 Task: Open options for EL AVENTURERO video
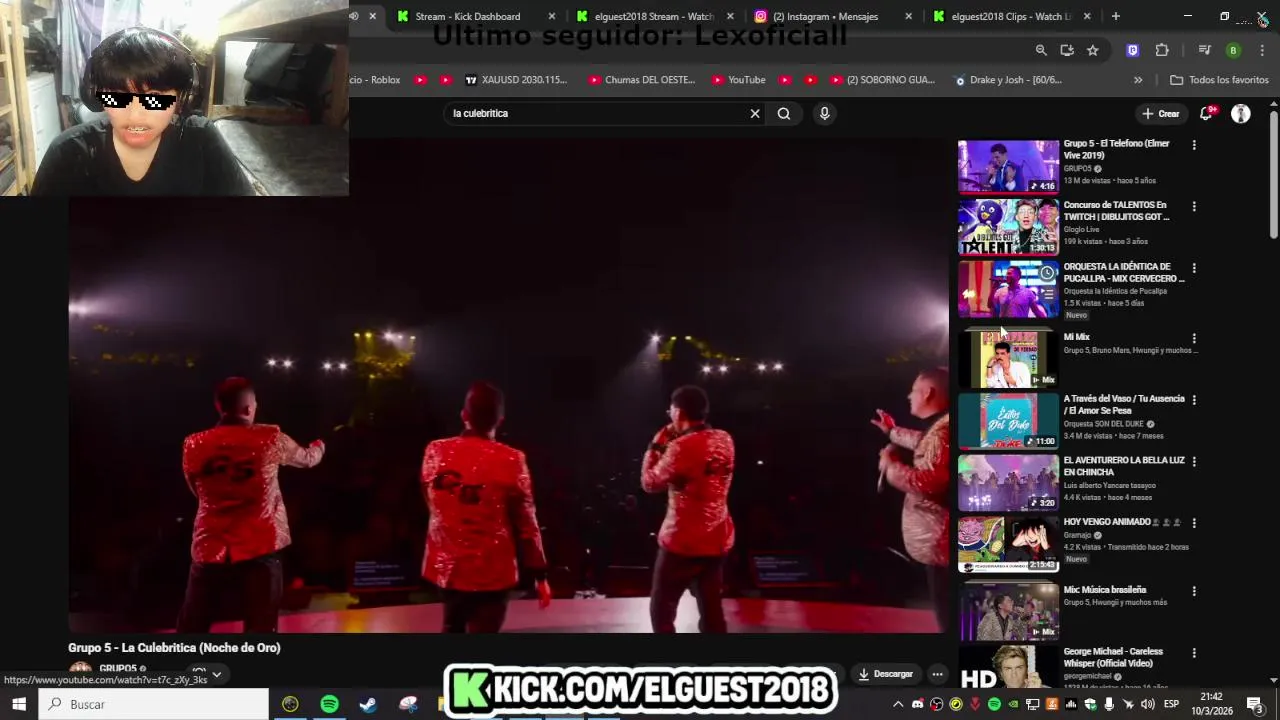pyautogui.click(x=1194, y=462)
